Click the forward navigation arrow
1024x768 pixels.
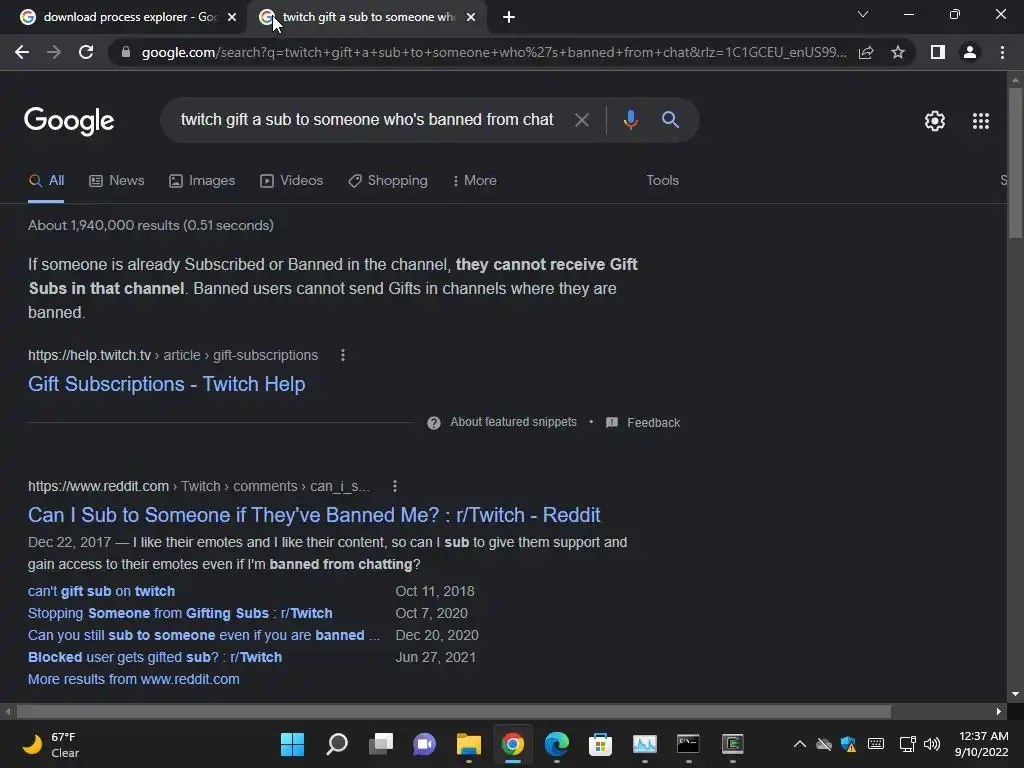[x=54, y=52]
